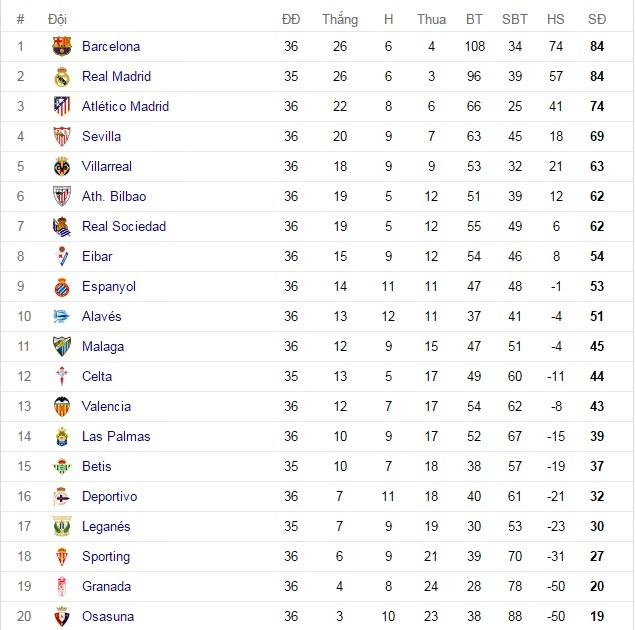Open the Celta team link
This screenshot has height=630, width=635.
(x=97, y=376)
